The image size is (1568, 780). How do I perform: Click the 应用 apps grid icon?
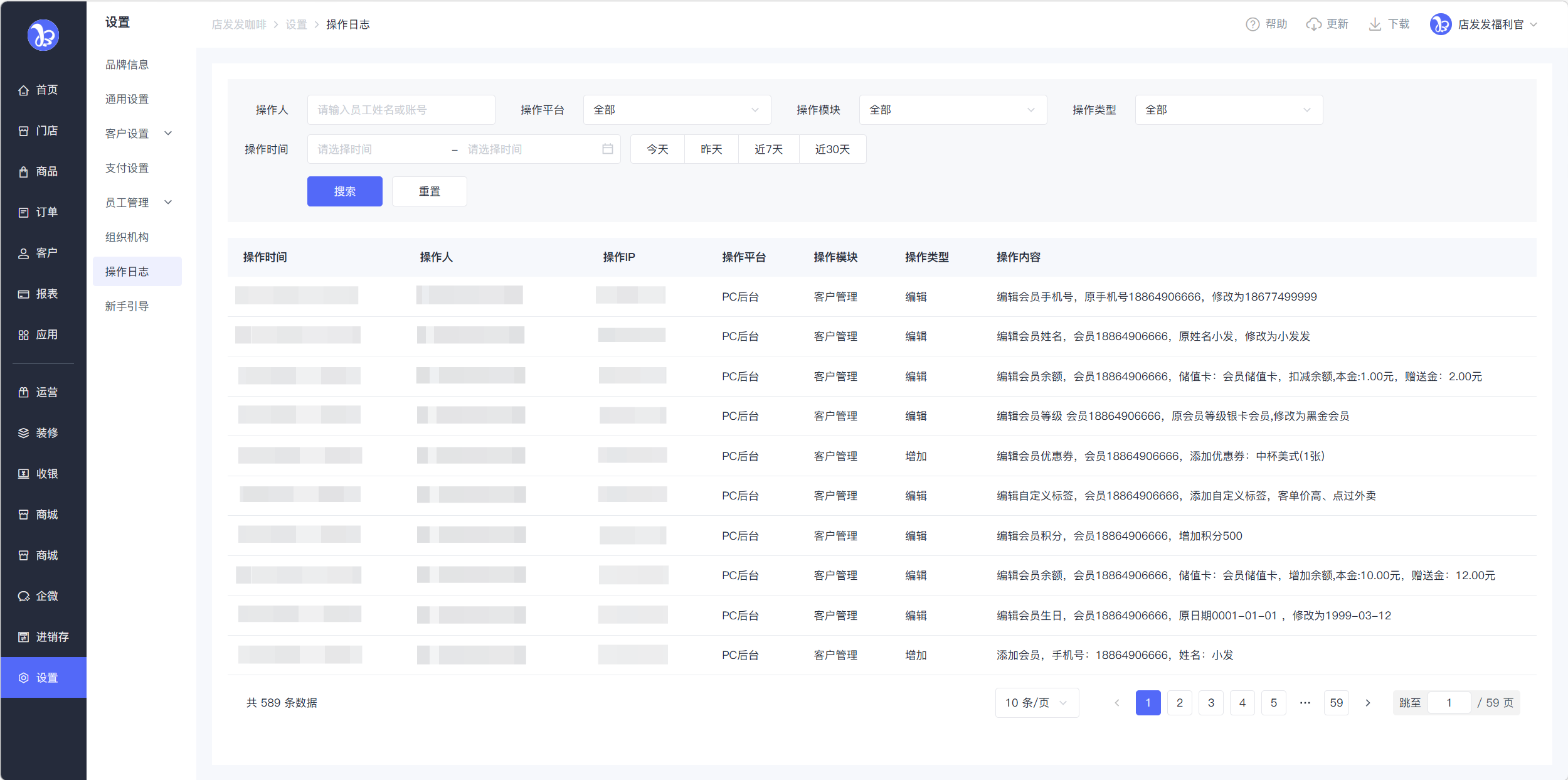click(23, 335)
